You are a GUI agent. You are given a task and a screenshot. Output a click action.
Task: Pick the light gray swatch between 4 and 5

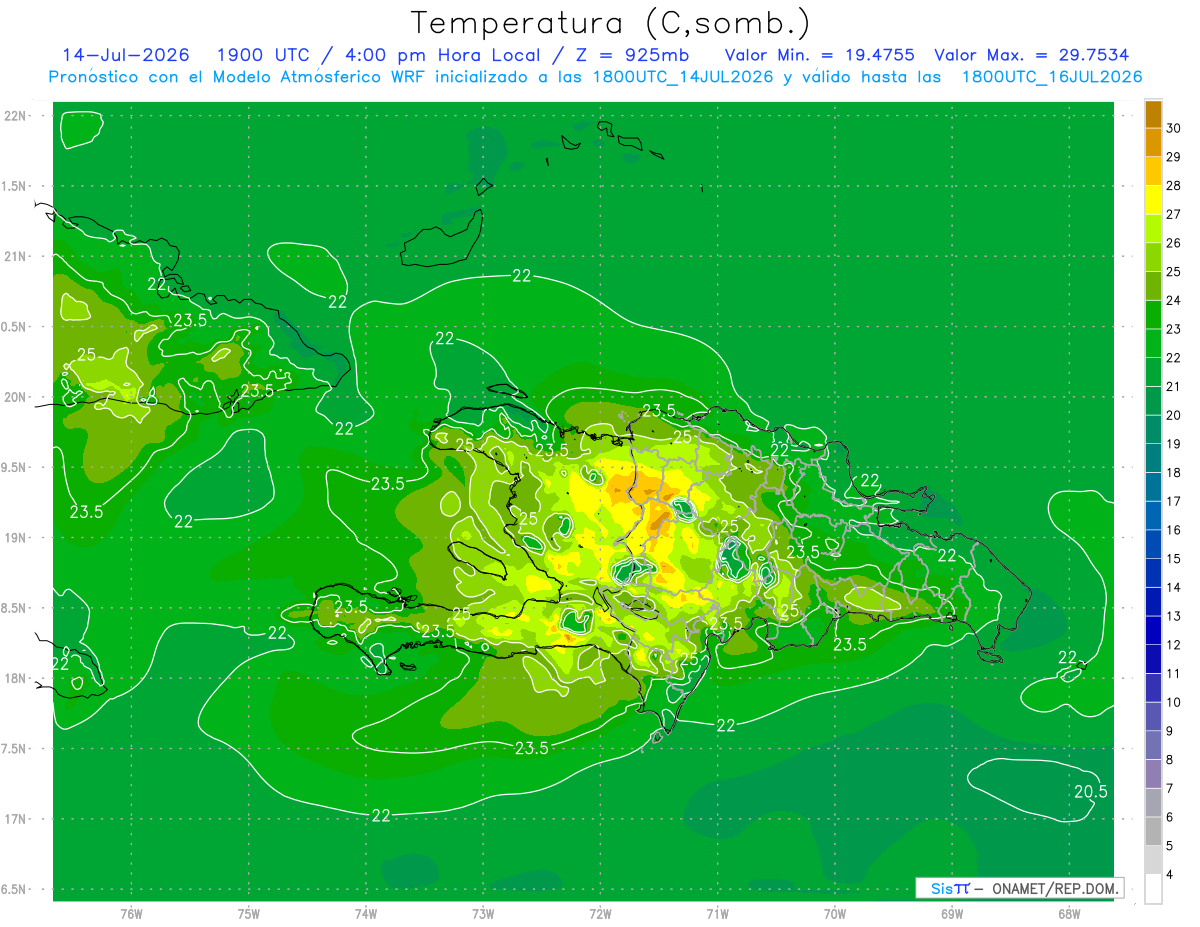click(x=1153, y=860)
